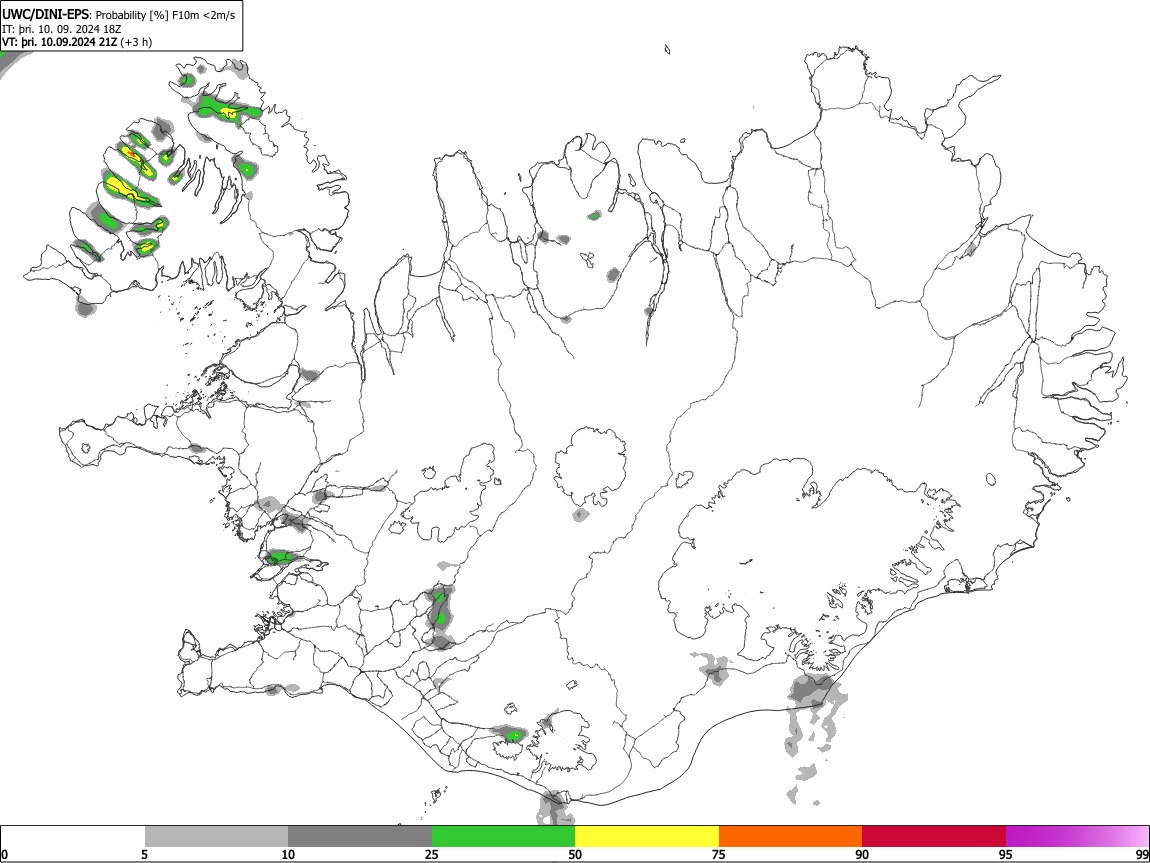Click legend tick label 90
1150x863 pixels.
coord(862,855)
